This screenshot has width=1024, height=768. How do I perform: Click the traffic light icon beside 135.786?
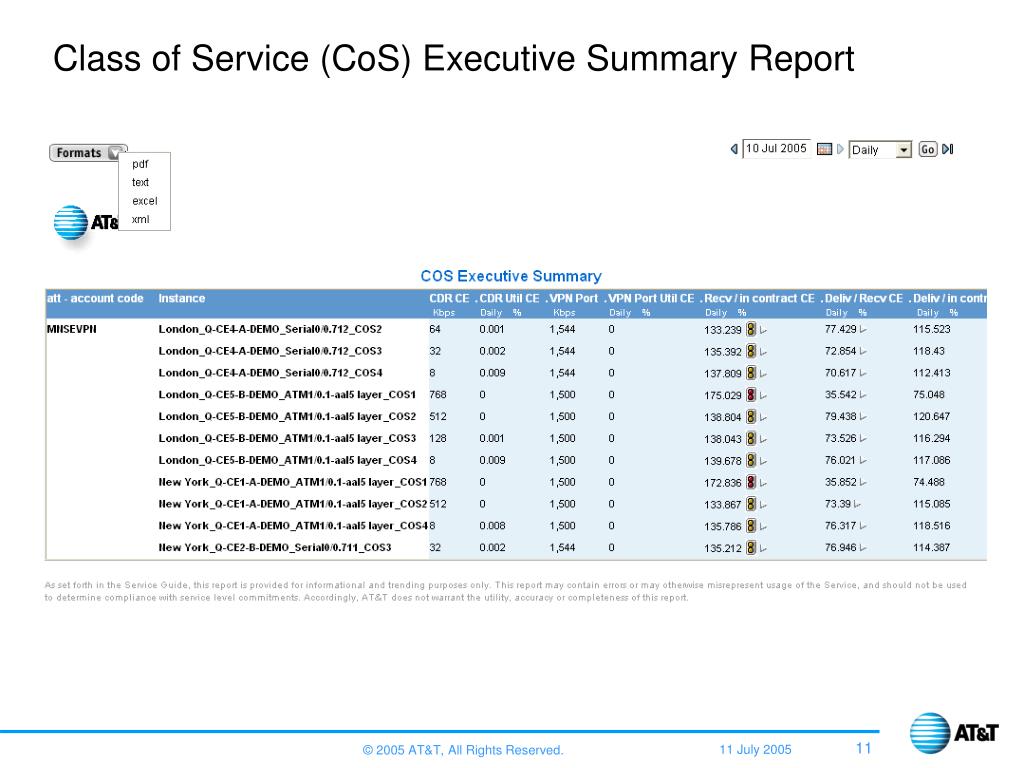pos(751,526)
